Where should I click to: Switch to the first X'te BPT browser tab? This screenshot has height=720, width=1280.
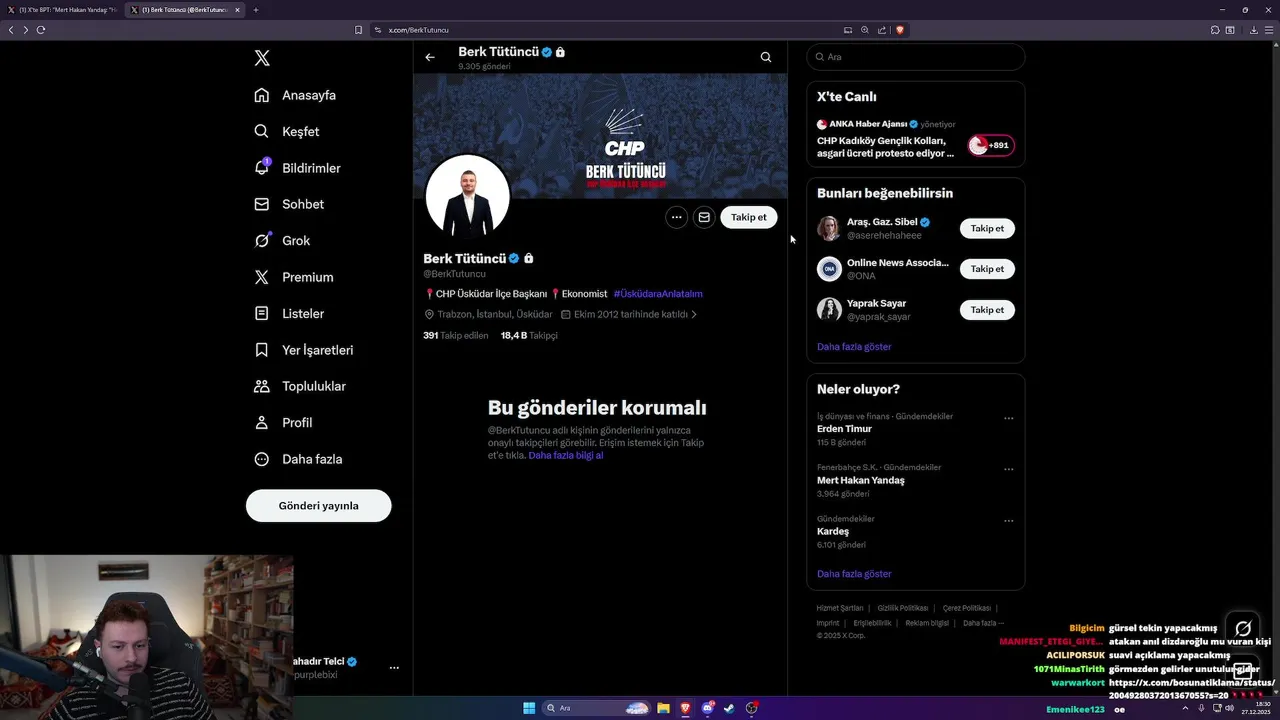pyautogui.click(x=62, y=10)
